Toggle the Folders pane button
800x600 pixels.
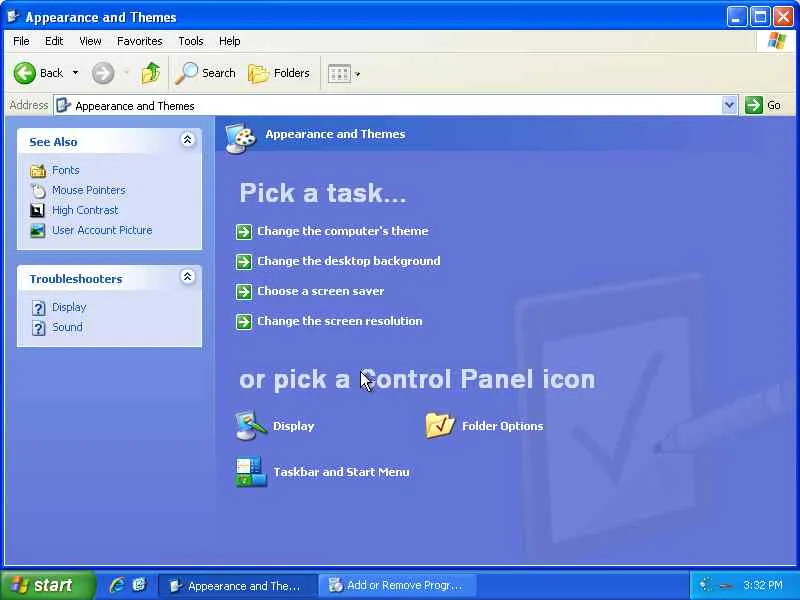click(279, 73)
